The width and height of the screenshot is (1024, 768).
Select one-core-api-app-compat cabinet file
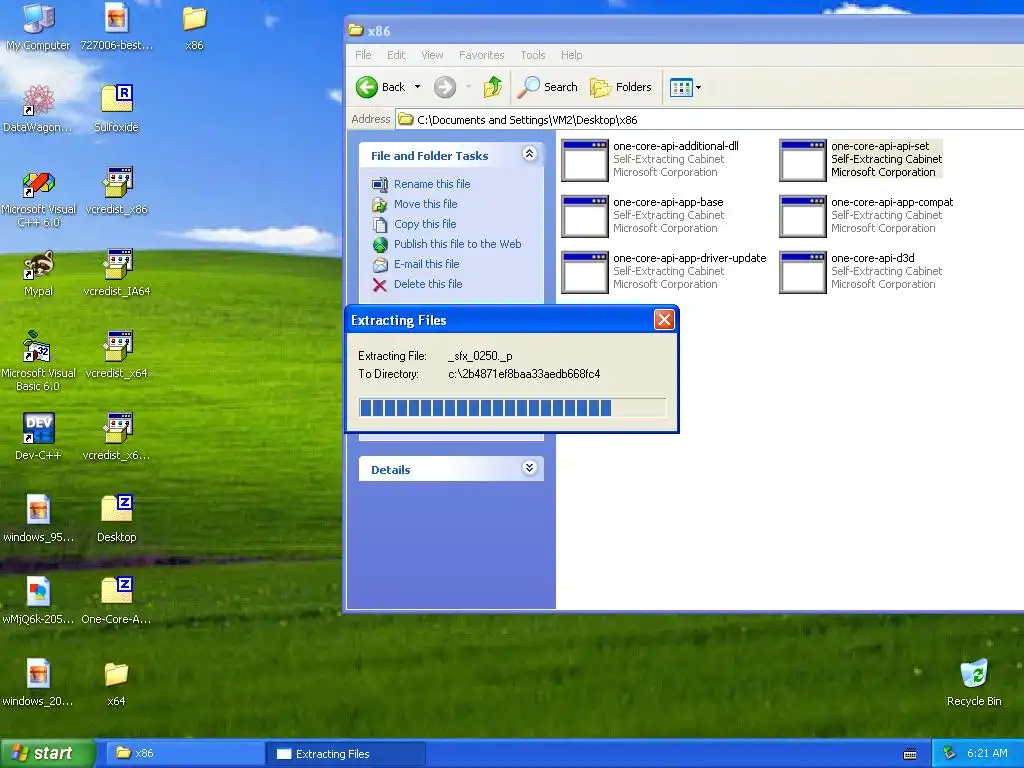[867, 216]
